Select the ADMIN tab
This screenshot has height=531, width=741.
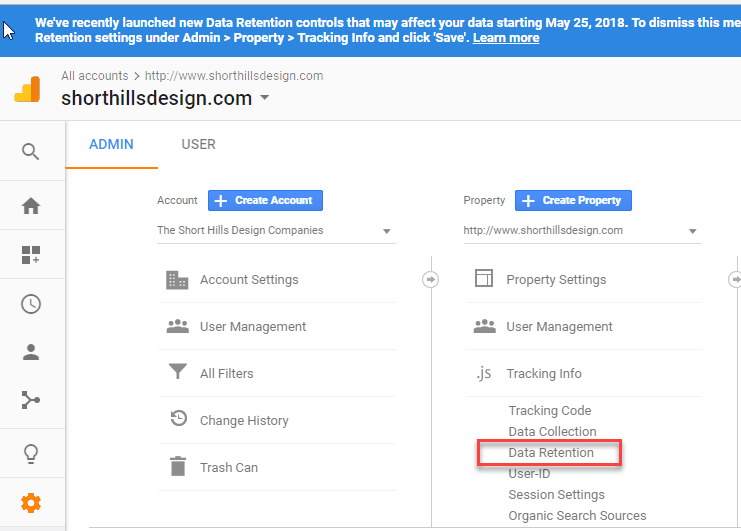coord(111,144)
